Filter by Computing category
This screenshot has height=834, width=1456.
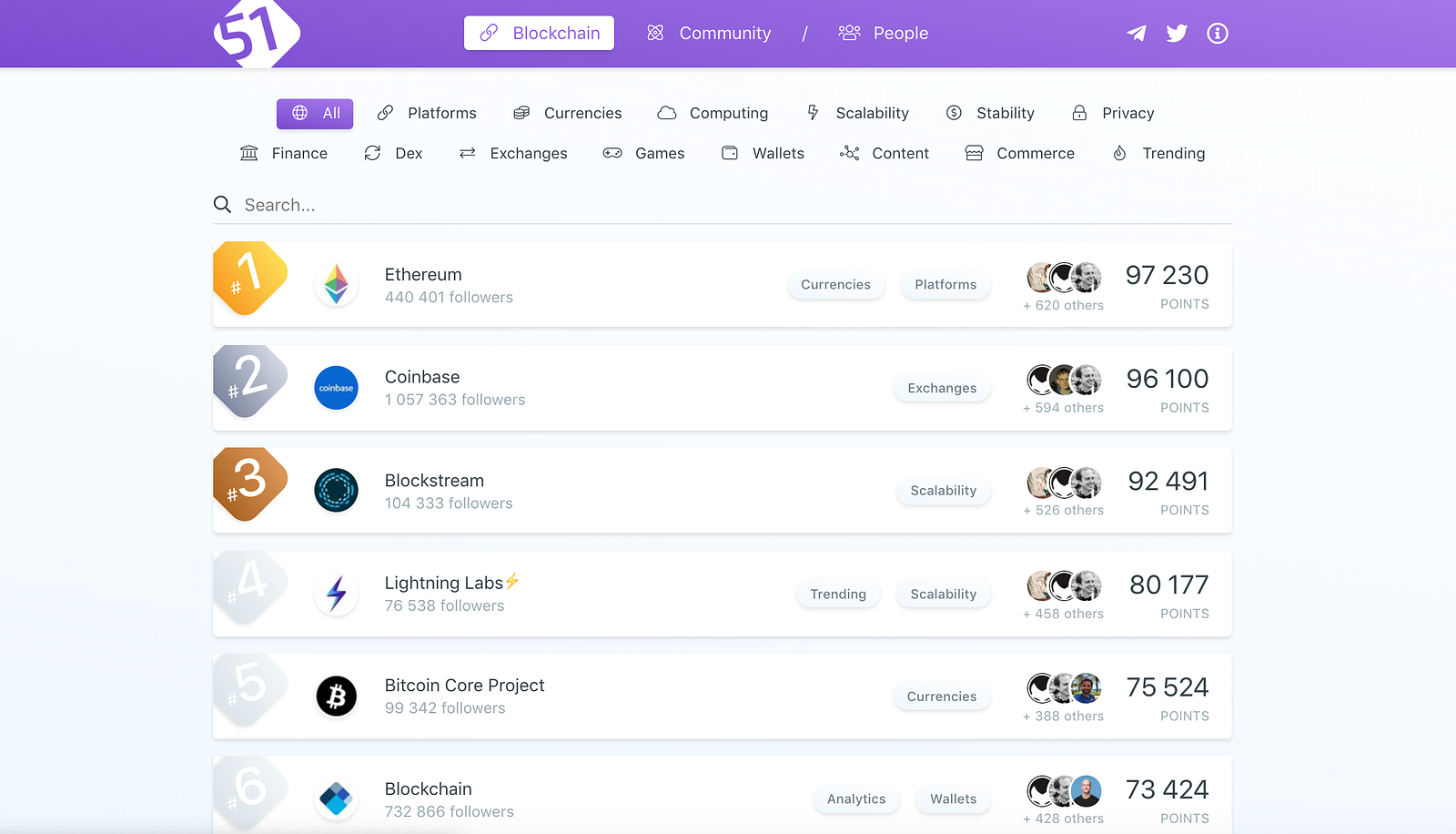713,114
